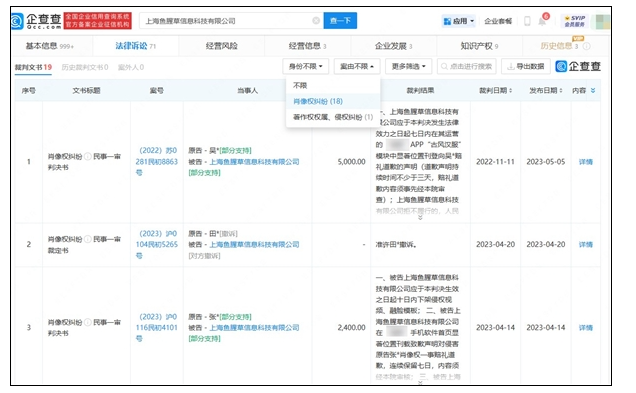This screenshot has width=636, height=393.
Task: Select 裁判文书 19 sub-tab
Action: tap(33, 67)
